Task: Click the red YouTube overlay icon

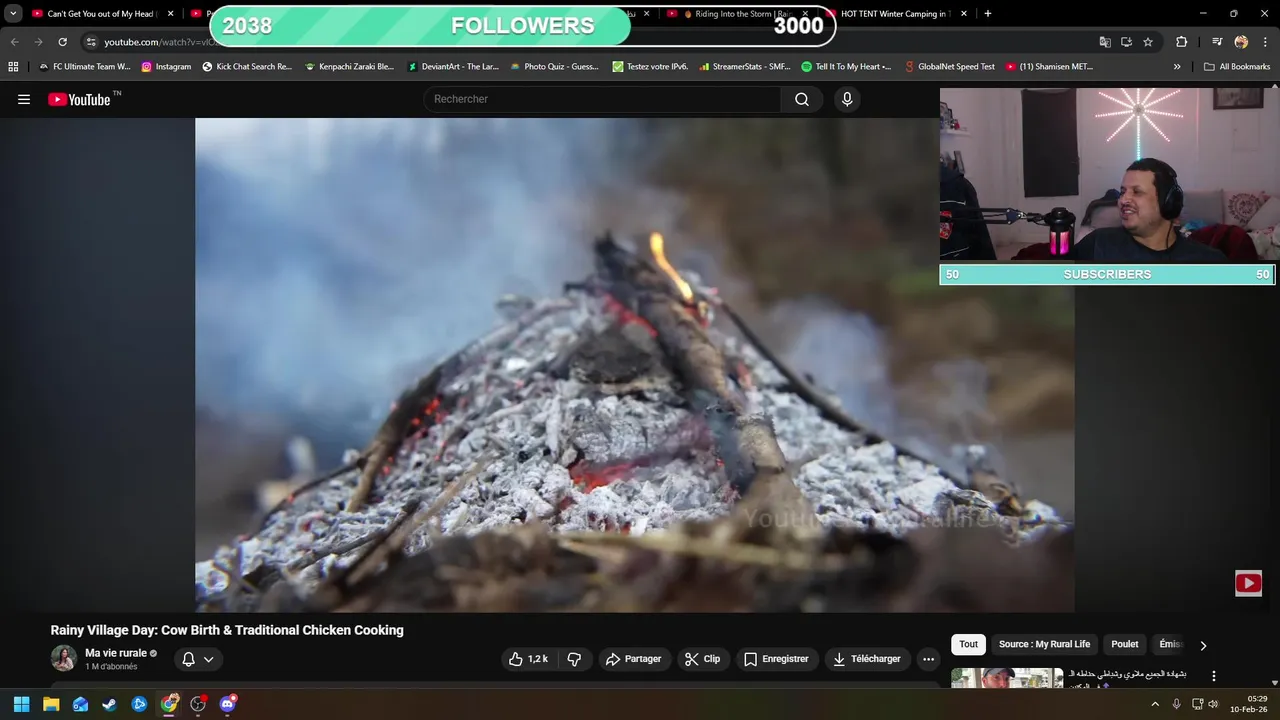Action: [1248, 583]
